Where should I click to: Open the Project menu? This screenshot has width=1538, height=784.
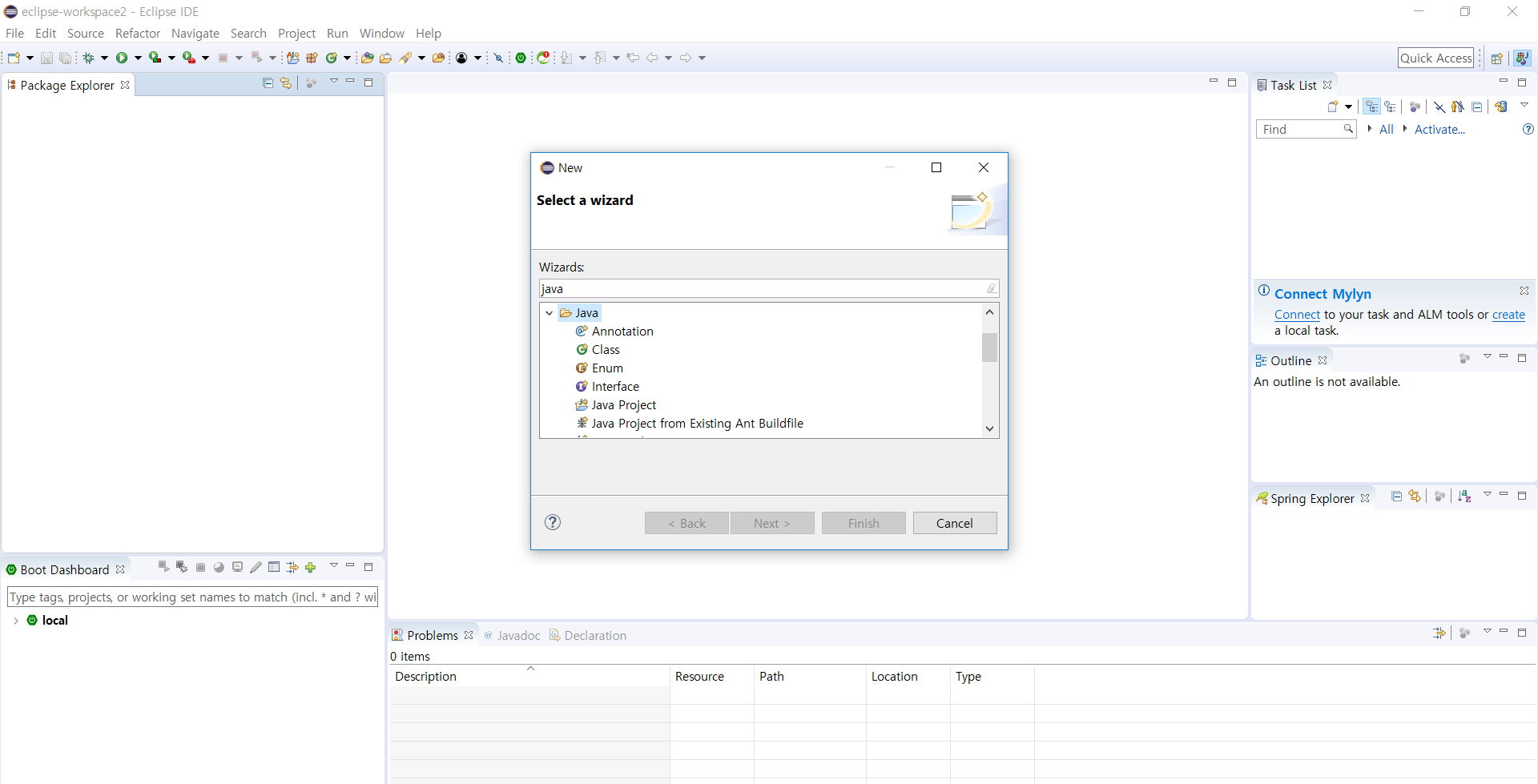coord(296,34)
